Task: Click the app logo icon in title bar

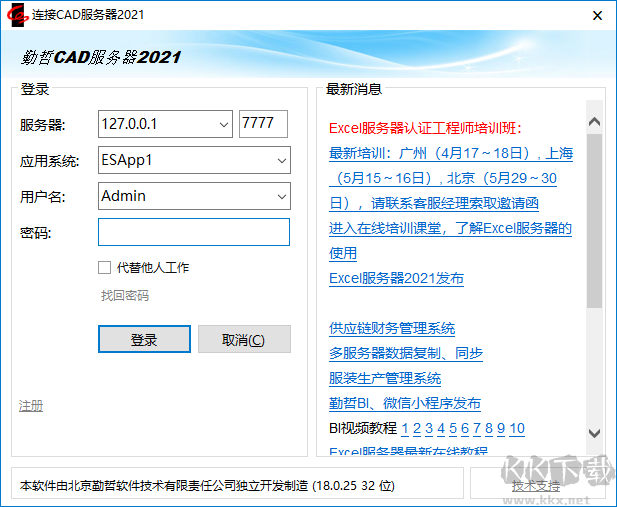Action: pyautogui.click(x=17, y=15)
